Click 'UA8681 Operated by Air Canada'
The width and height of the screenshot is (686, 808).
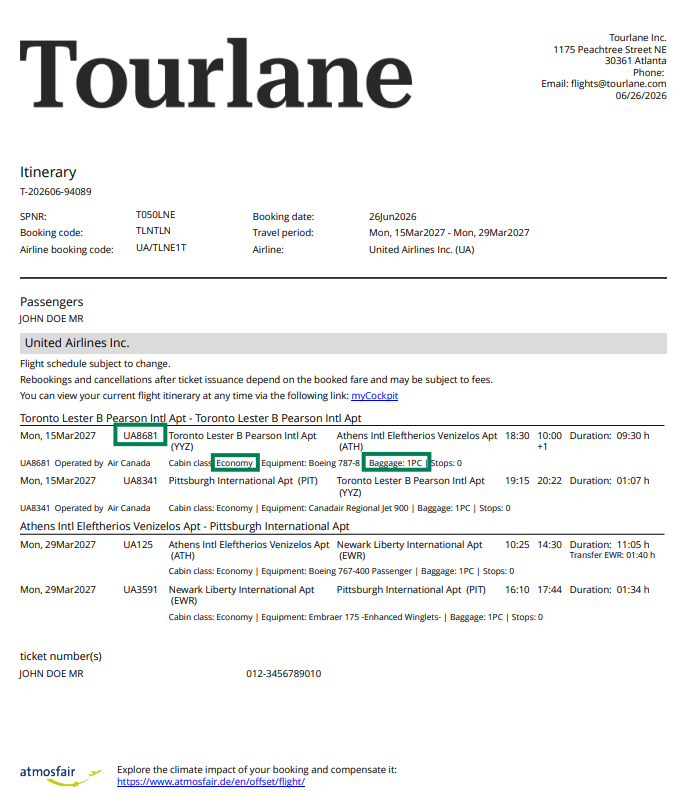85,463
